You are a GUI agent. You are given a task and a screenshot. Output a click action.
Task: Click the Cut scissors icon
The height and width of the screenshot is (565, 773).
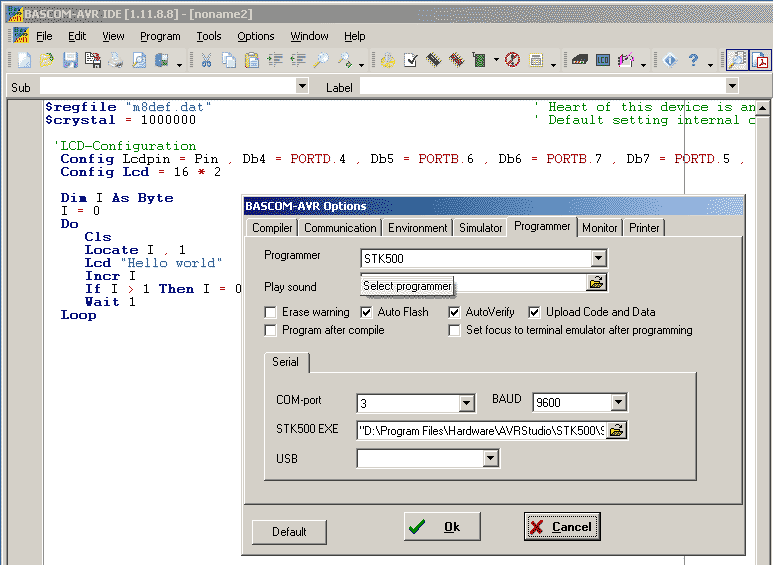(207, 60)
